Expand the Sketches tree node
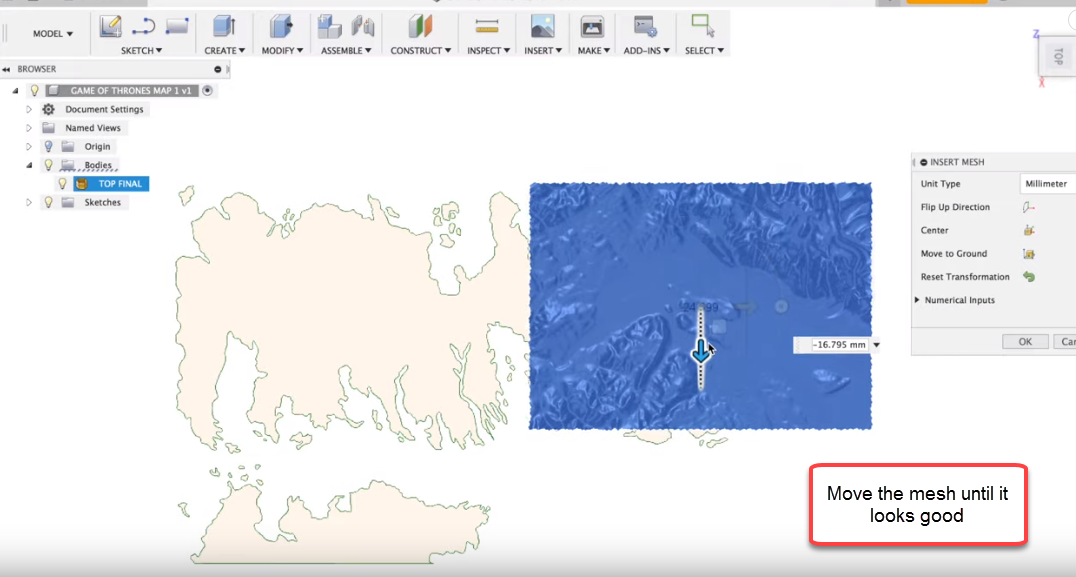 tap(29, 202)
